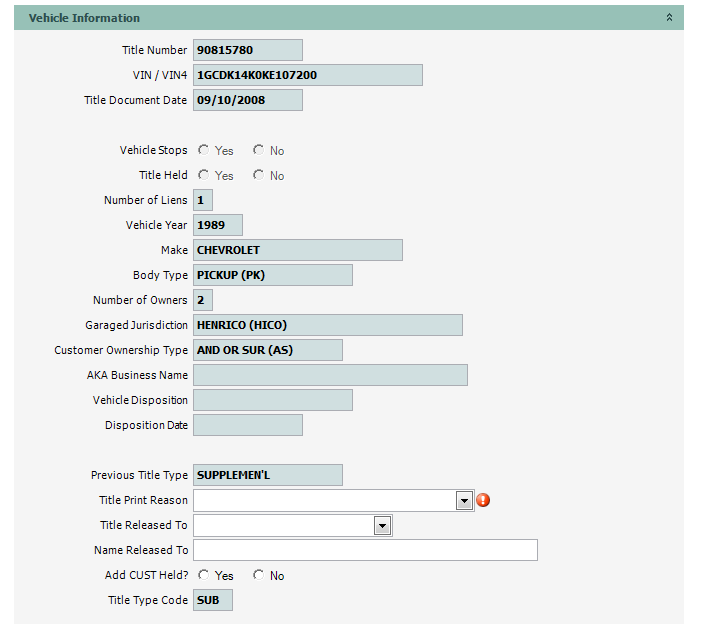
Task: Click the Vehicle Disposition field
Action: click(x=272, y=400)
